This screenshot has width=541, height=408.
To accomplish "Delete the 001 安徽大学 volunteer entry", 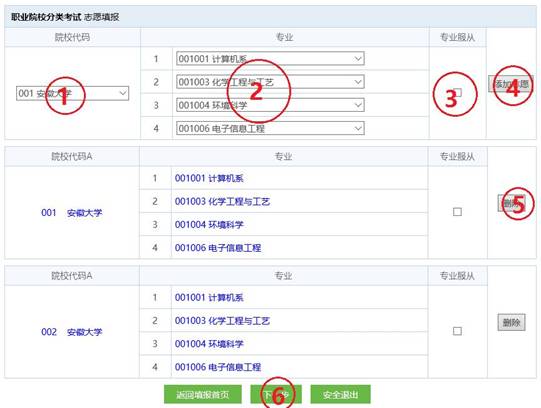I will 512,203.
